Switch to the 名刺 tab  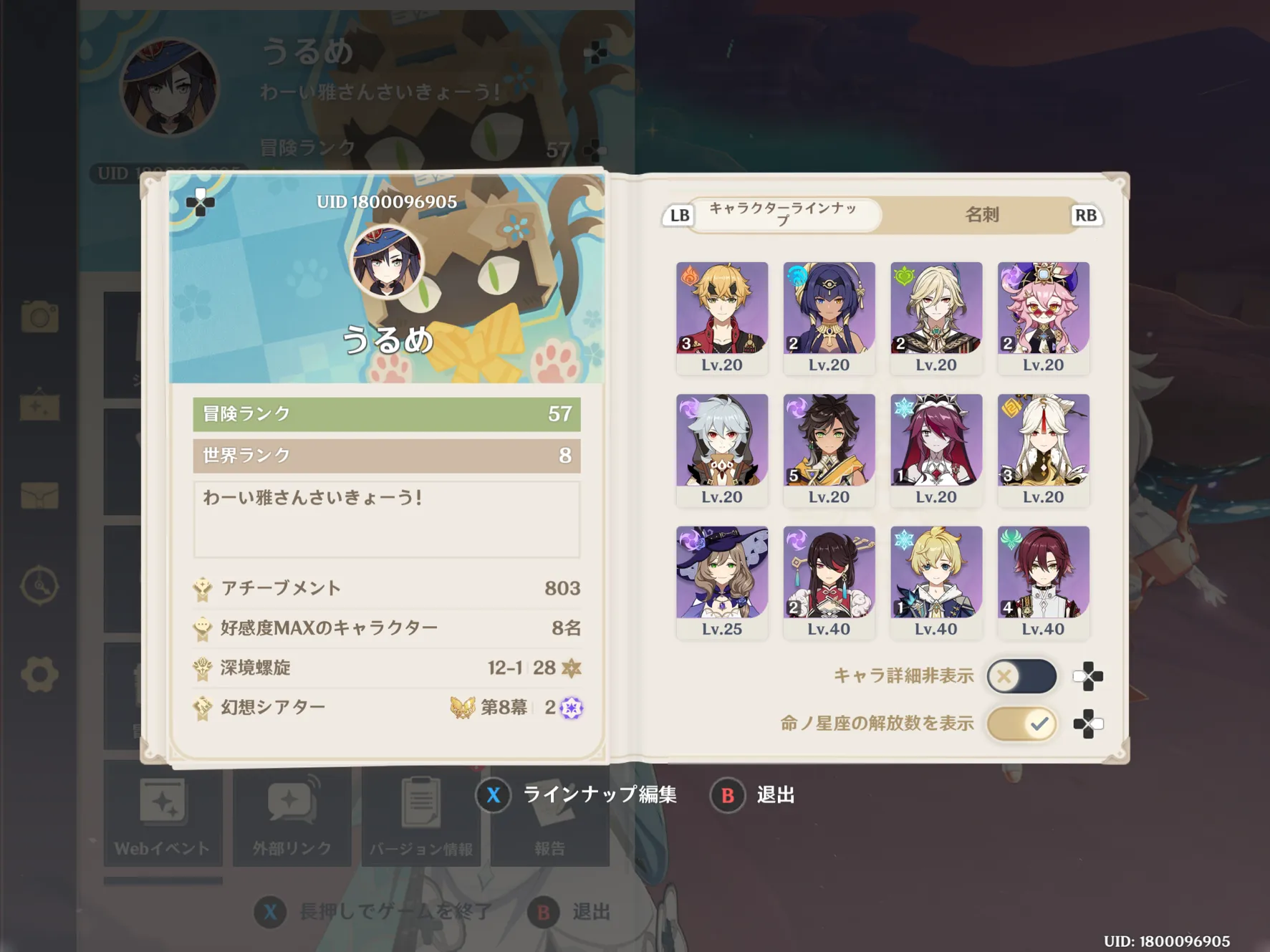[x=981, y=215]
